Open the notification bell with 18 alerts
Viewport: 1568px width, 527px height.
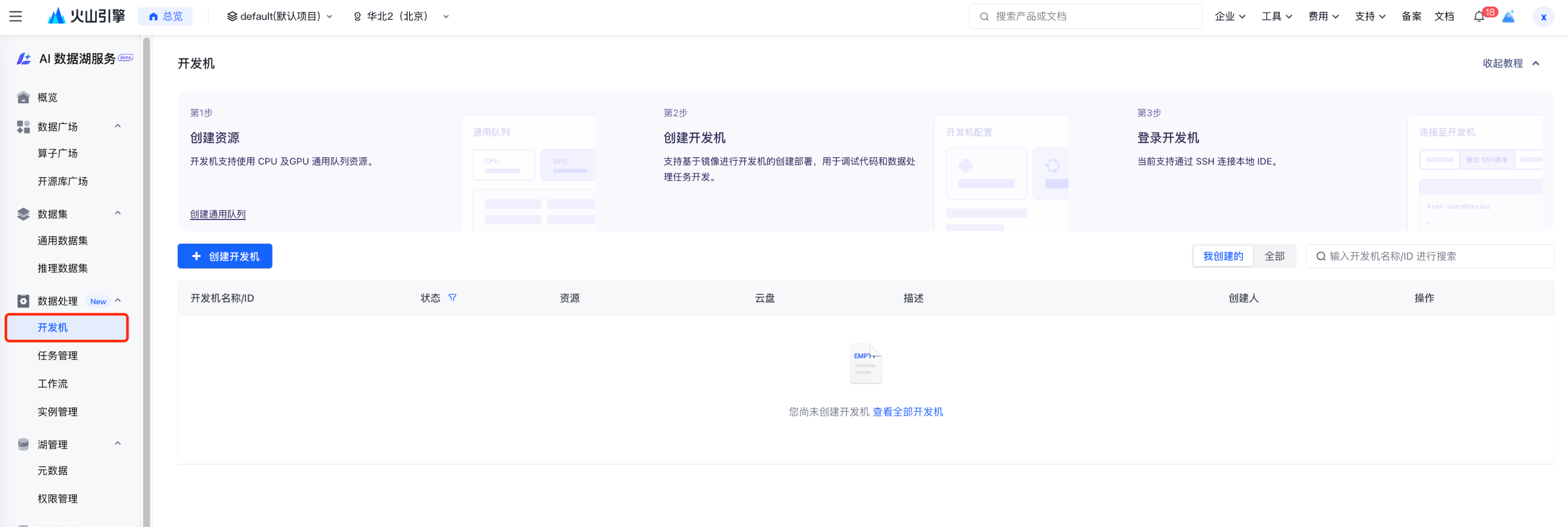tap(1479, 16)
